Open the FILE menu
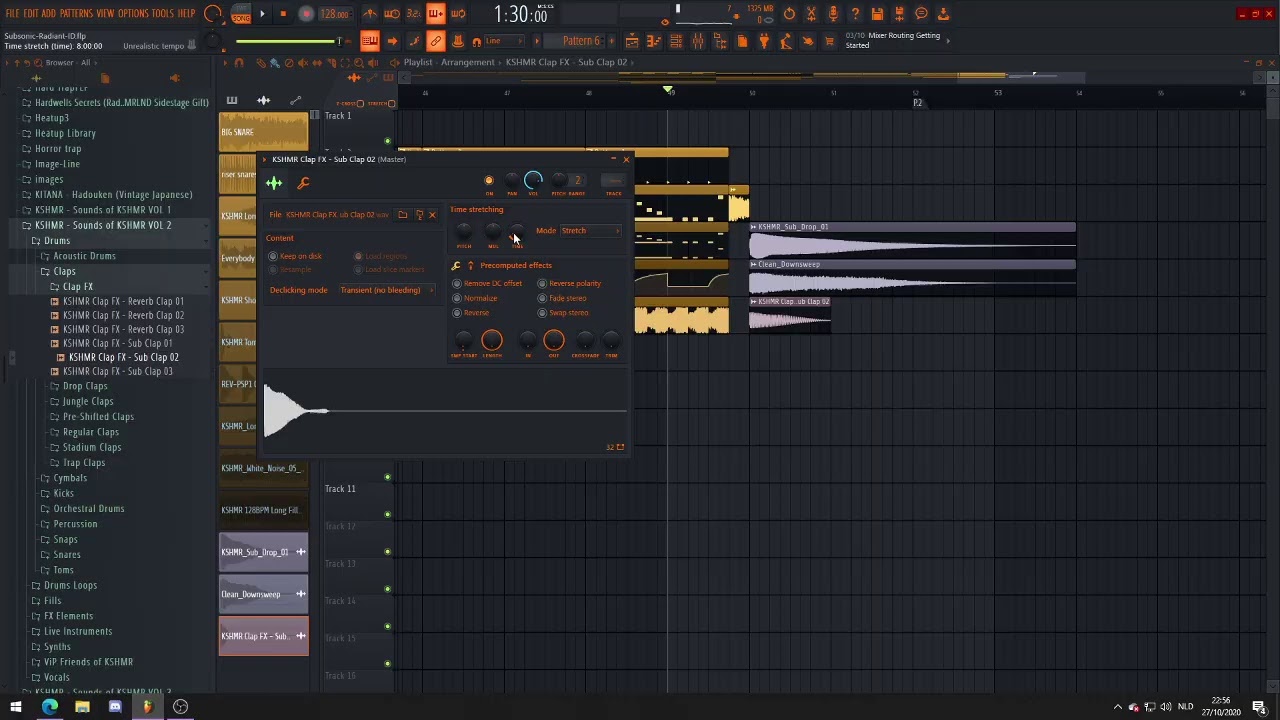 pyautogui.click(x=13, y=14)
